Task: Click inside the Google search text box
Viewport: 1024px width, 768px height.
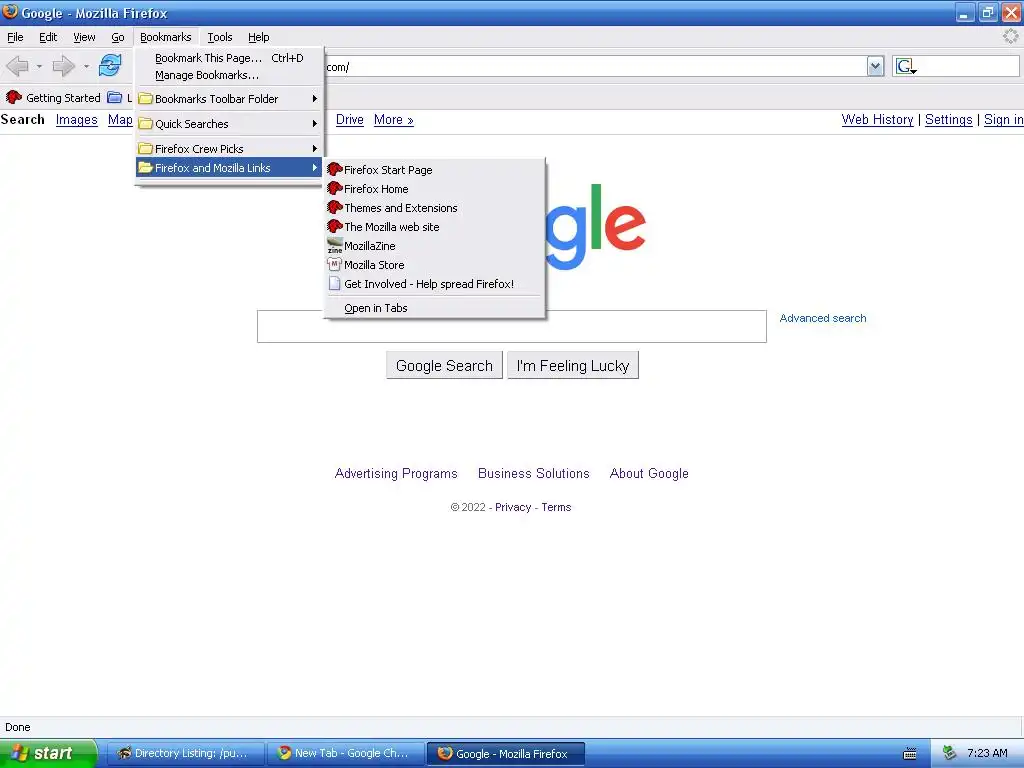Action: click(x=511, y=327)
